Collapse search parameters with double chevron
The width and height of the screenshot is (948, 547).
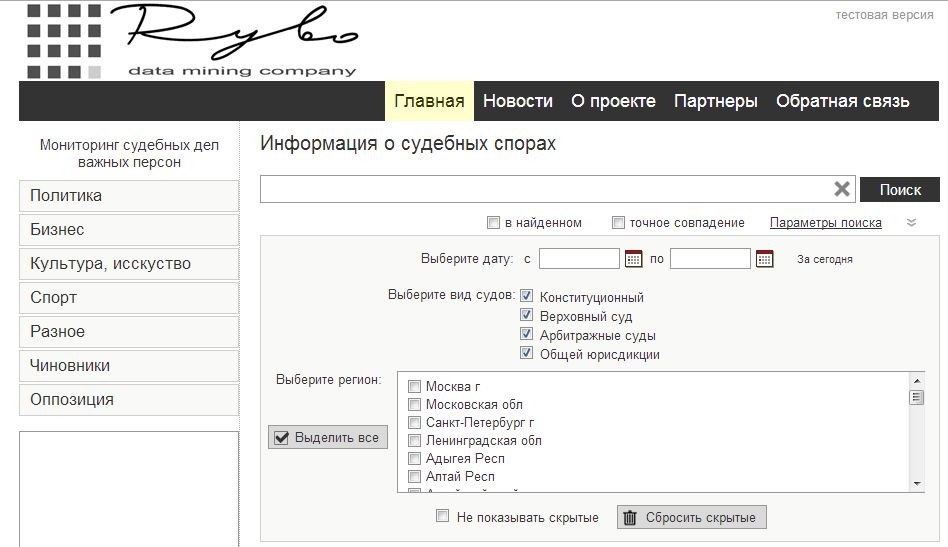click(911, 223)
